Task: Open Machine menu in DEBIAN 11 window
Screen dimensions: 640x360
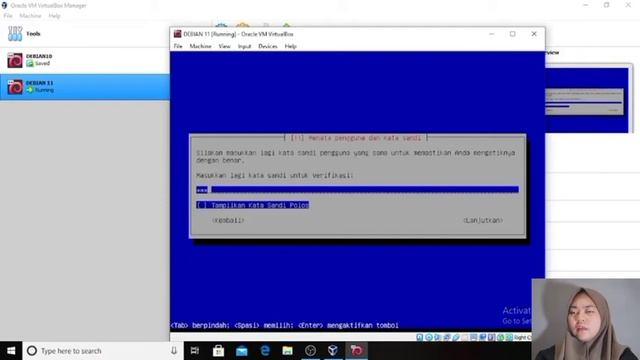Action: [x=200, y=46]
